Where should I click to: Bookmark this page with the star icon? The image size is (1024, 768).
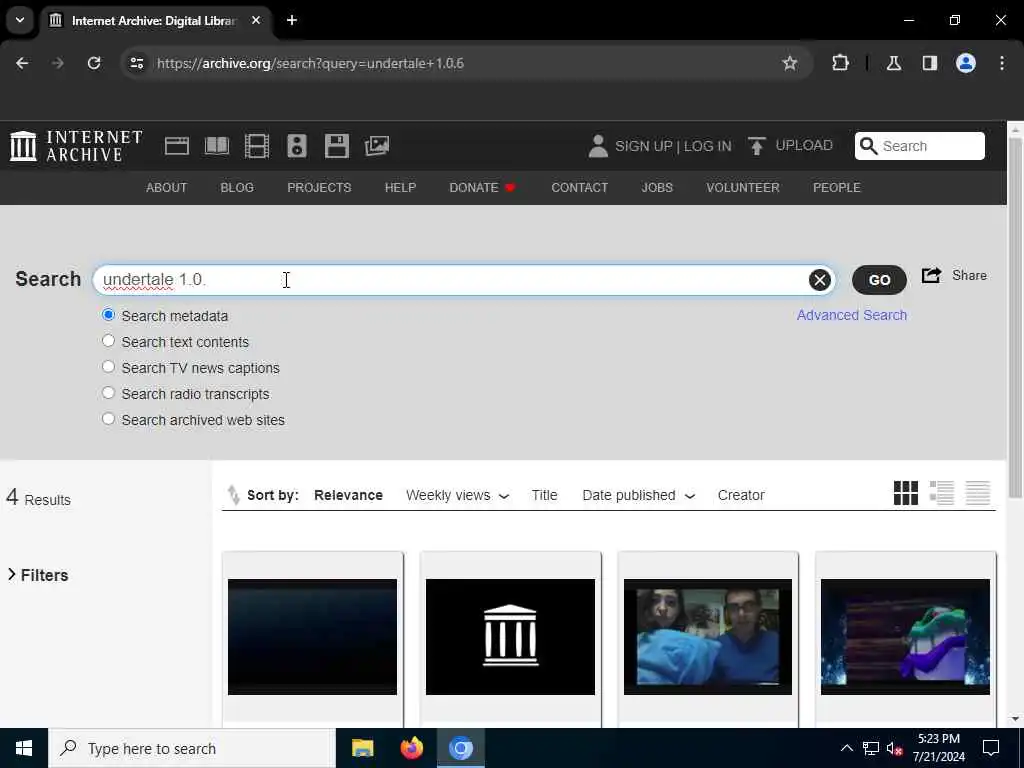click(790, 63)
